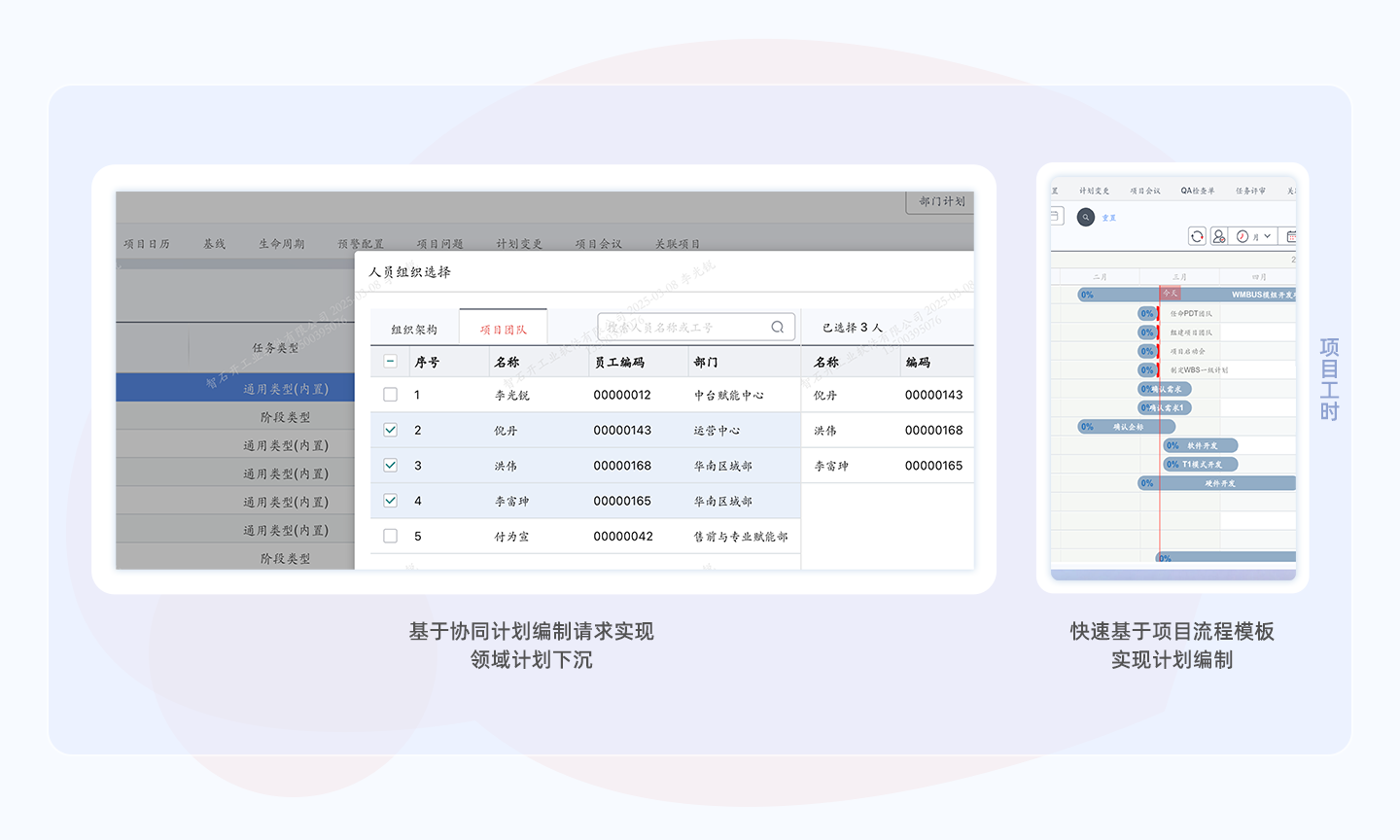Click the round dark search button in Gantt panel

pyautogui.click(x=1086, y=218)
